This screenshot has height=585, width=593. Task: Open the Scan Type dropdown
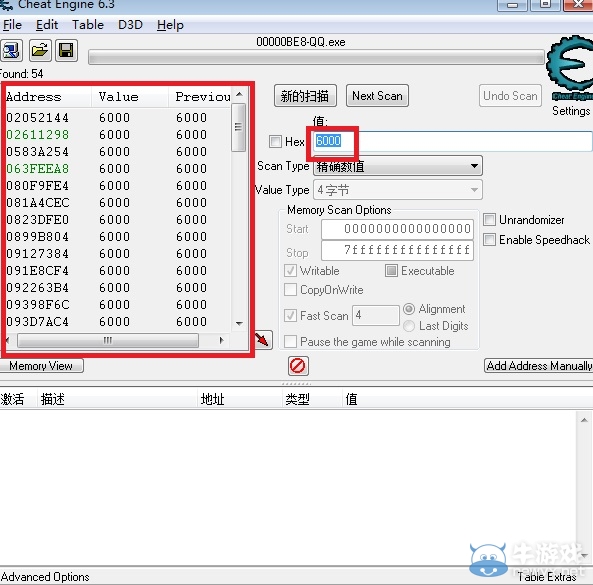(397, 166)
